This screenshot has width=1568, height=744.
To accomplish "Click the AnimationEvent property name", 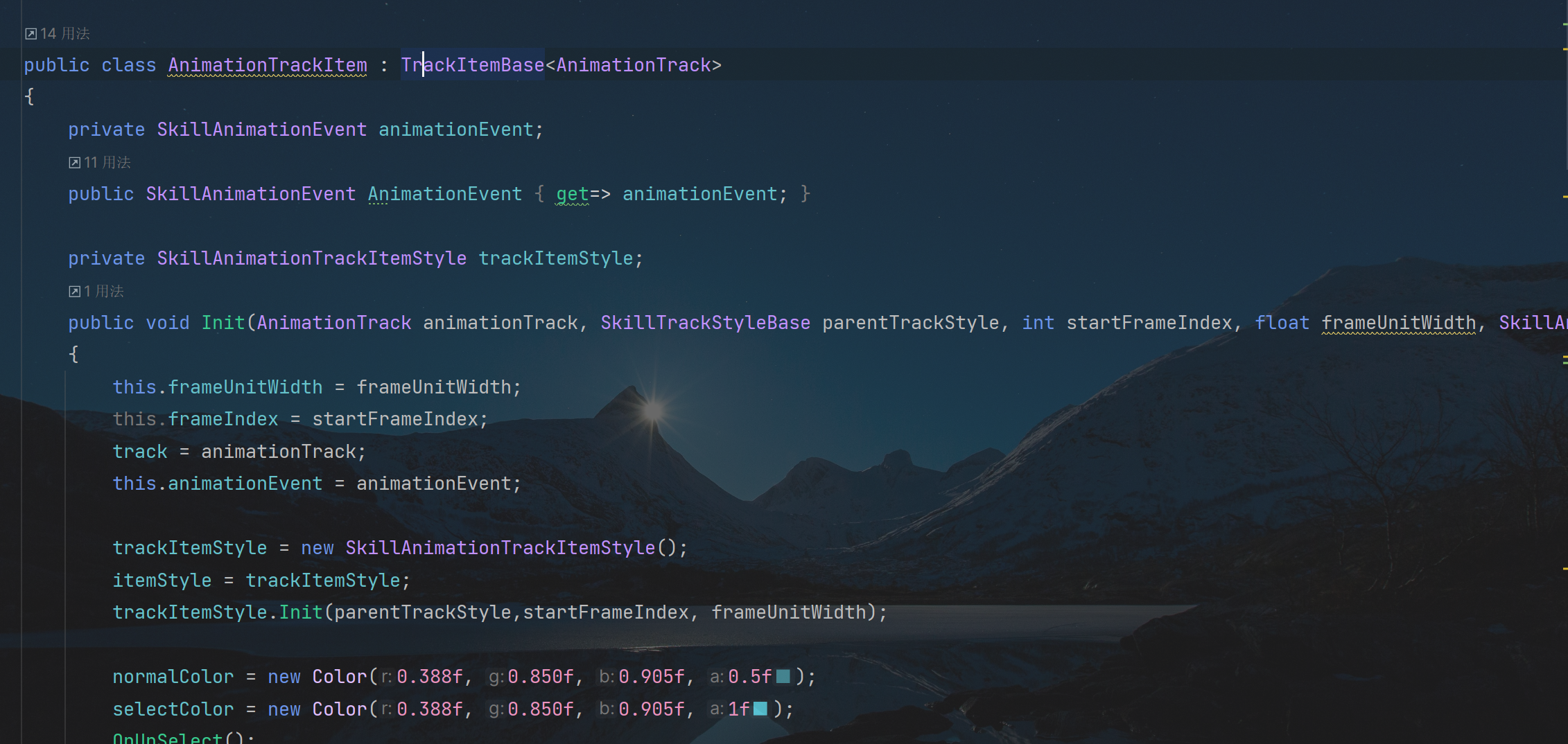I will (444, 195).
